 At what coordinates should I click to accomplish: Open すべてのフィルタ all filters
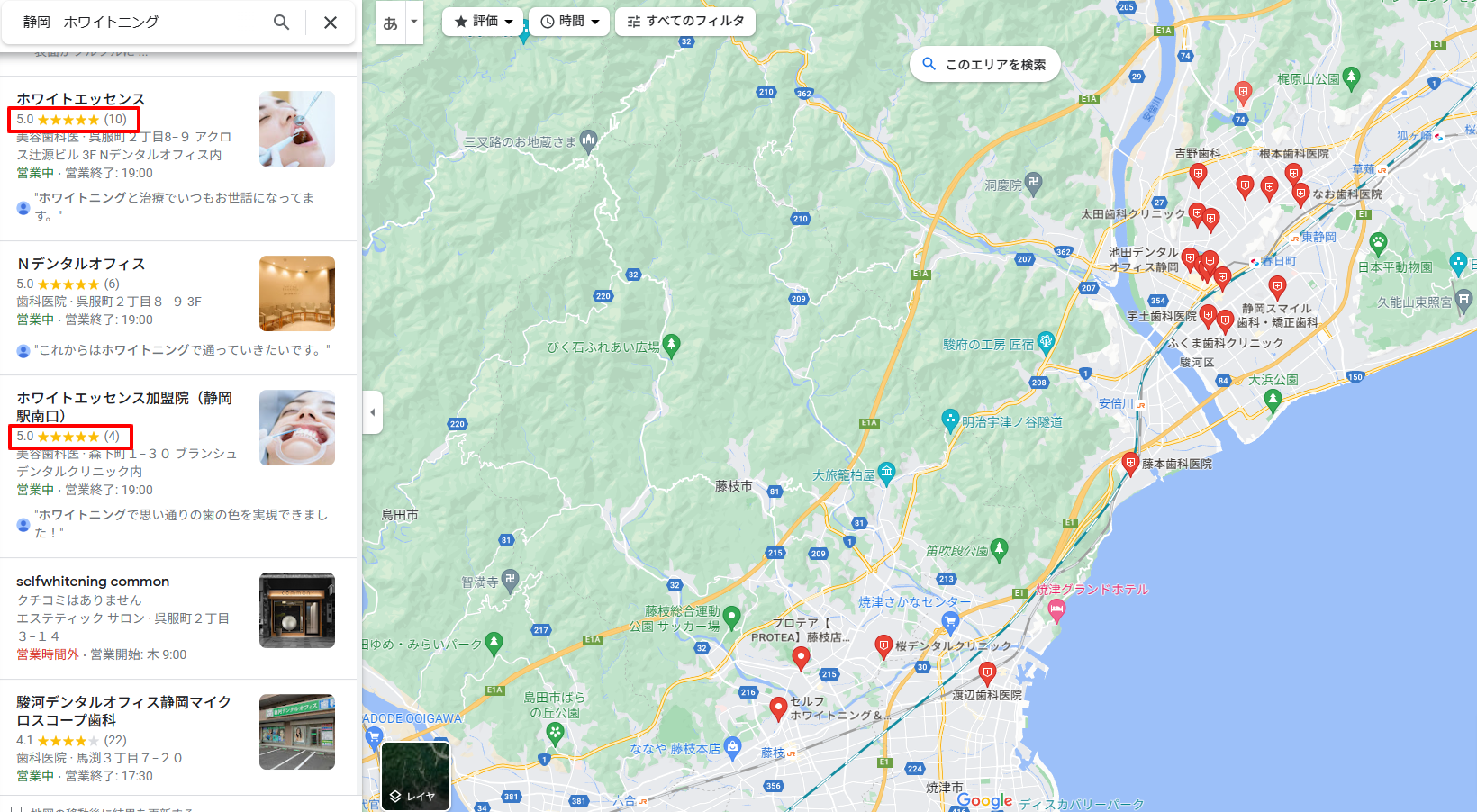(685, 22)
